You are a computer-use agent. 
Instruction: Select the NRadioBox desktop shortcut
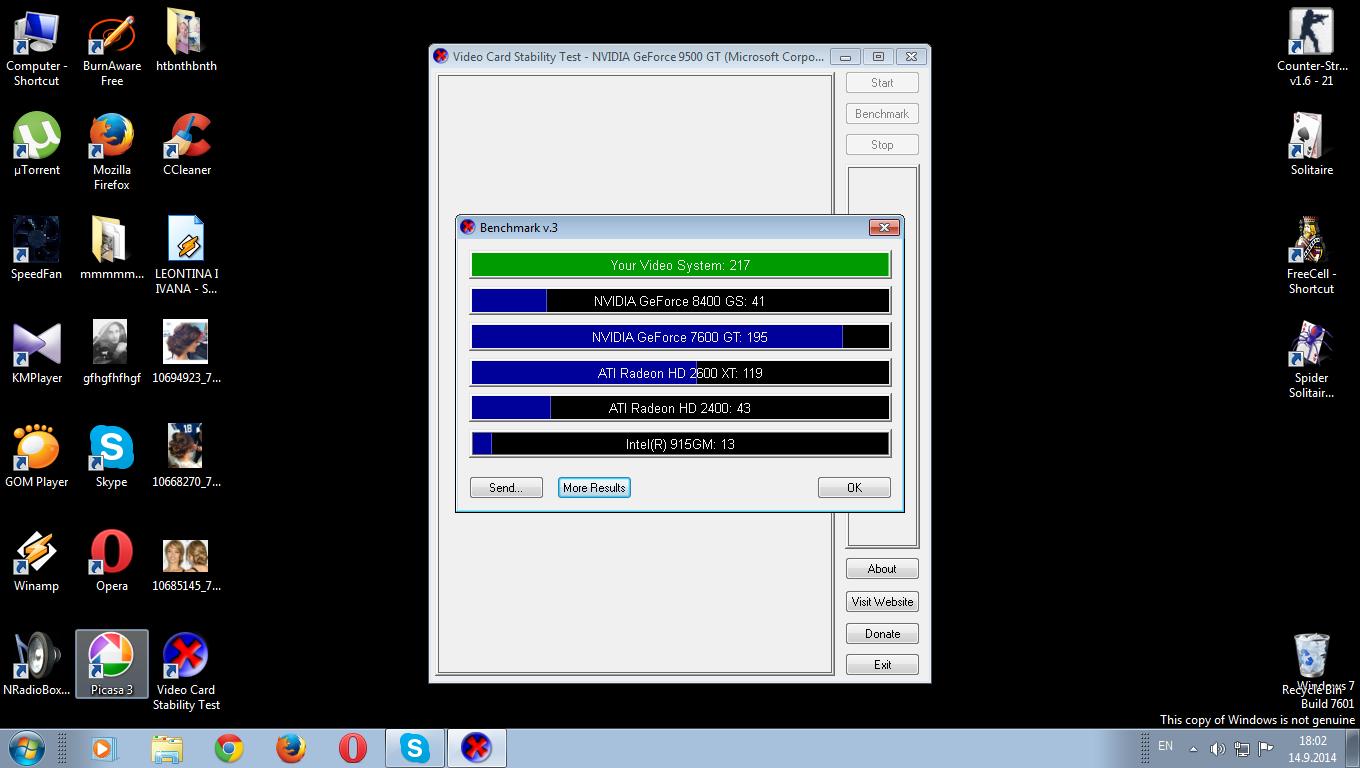coord(37,664)
